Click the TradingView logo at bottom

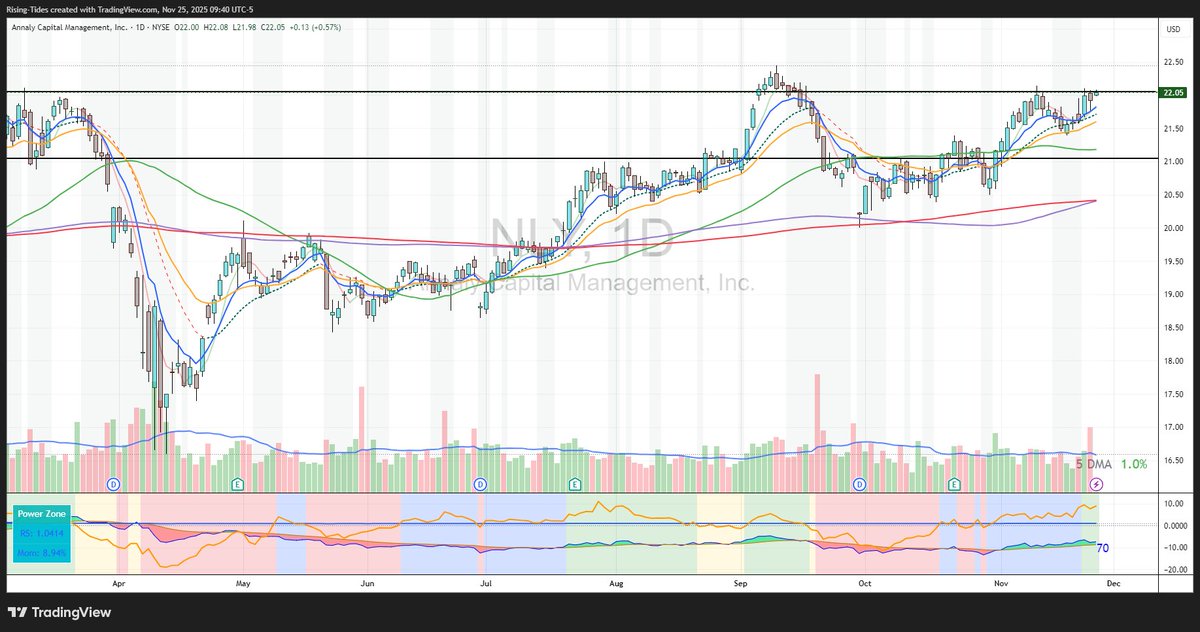tap(61, 612)
